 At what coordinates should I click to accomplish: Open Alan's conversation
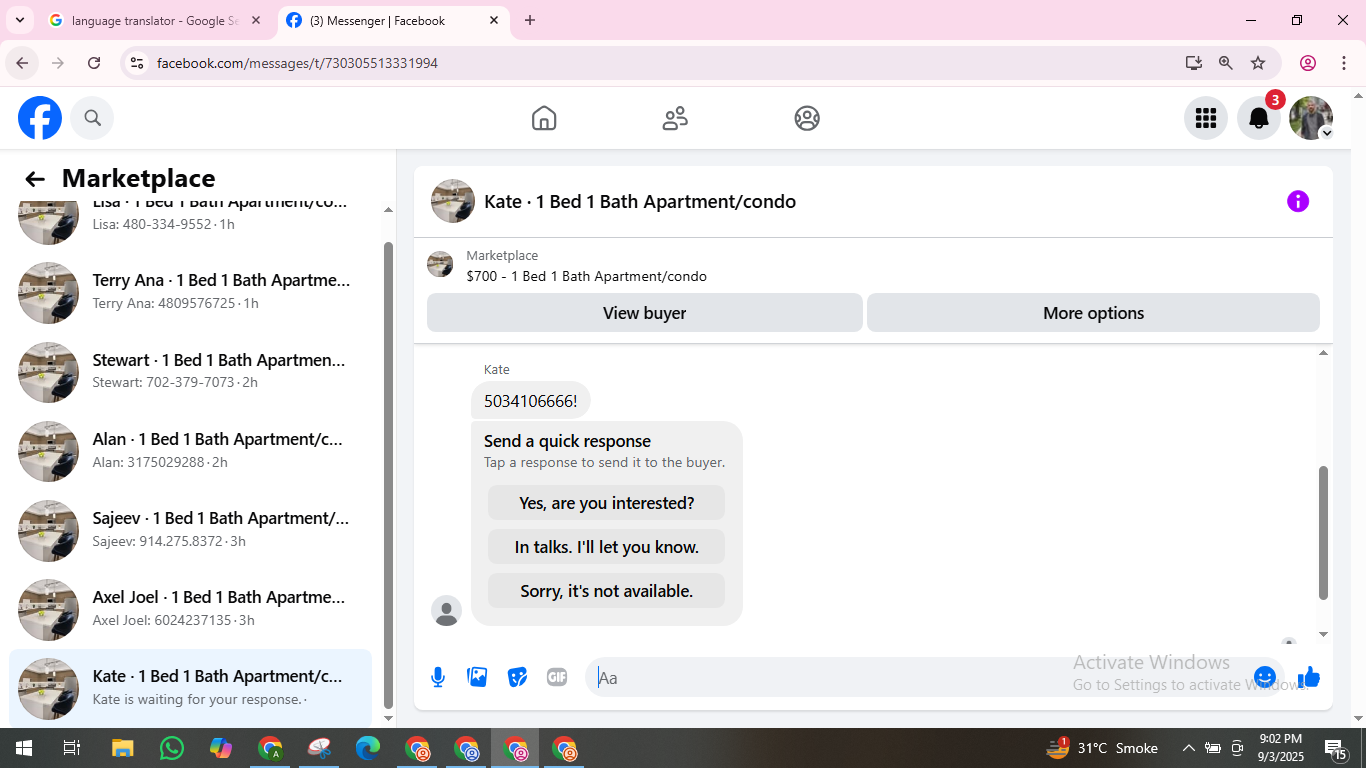tap(190, 450)
